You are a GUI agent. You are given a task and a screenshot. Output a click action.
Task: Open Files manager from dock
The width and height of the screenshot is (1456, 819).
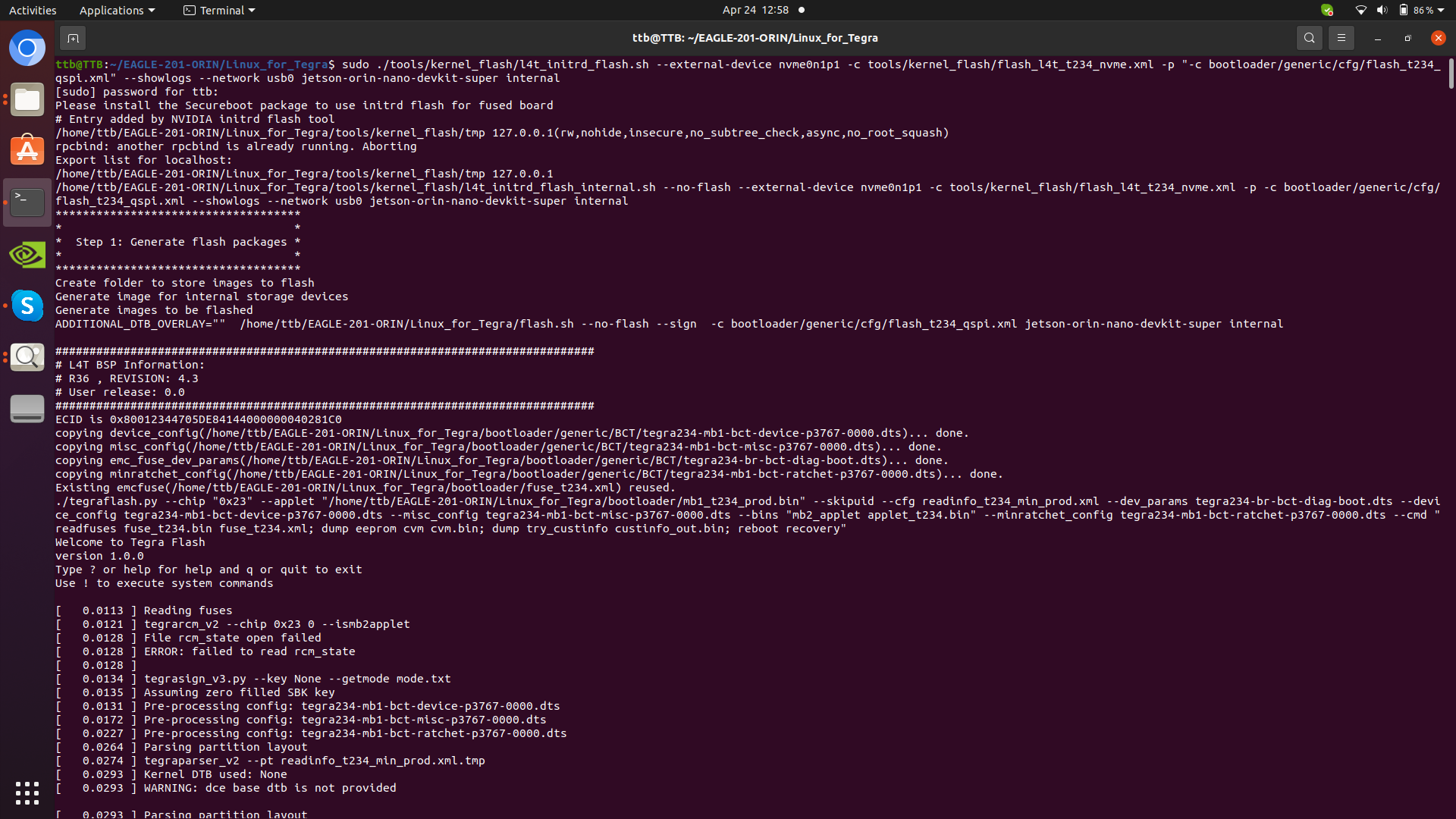click(27, 100)
